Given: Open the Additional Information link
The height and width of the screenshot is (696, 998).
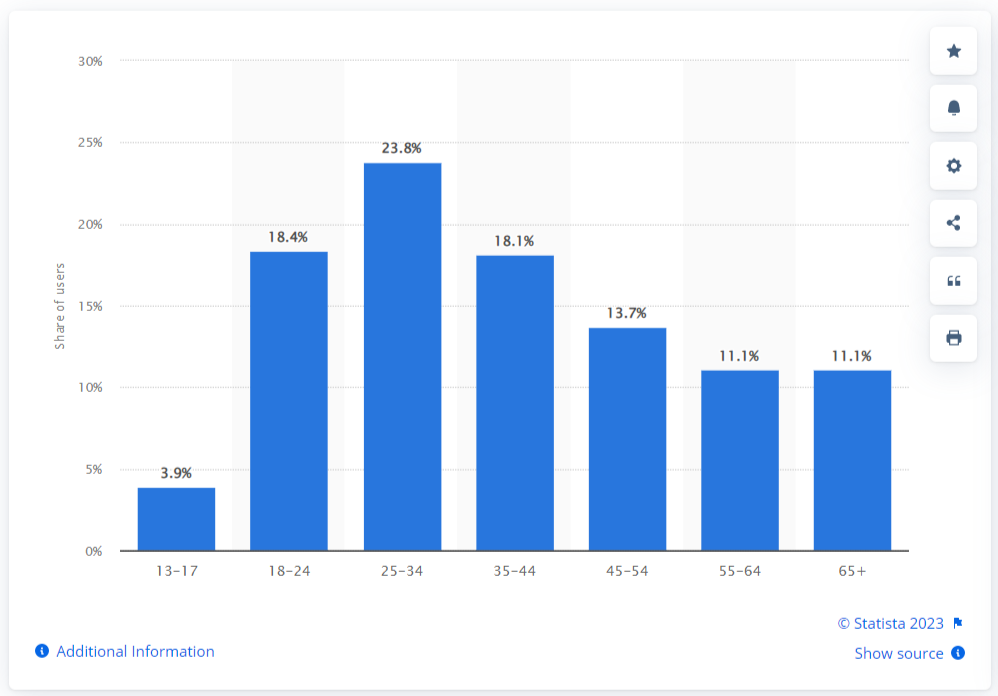Looking at the screenshot, I should (135, 651).
